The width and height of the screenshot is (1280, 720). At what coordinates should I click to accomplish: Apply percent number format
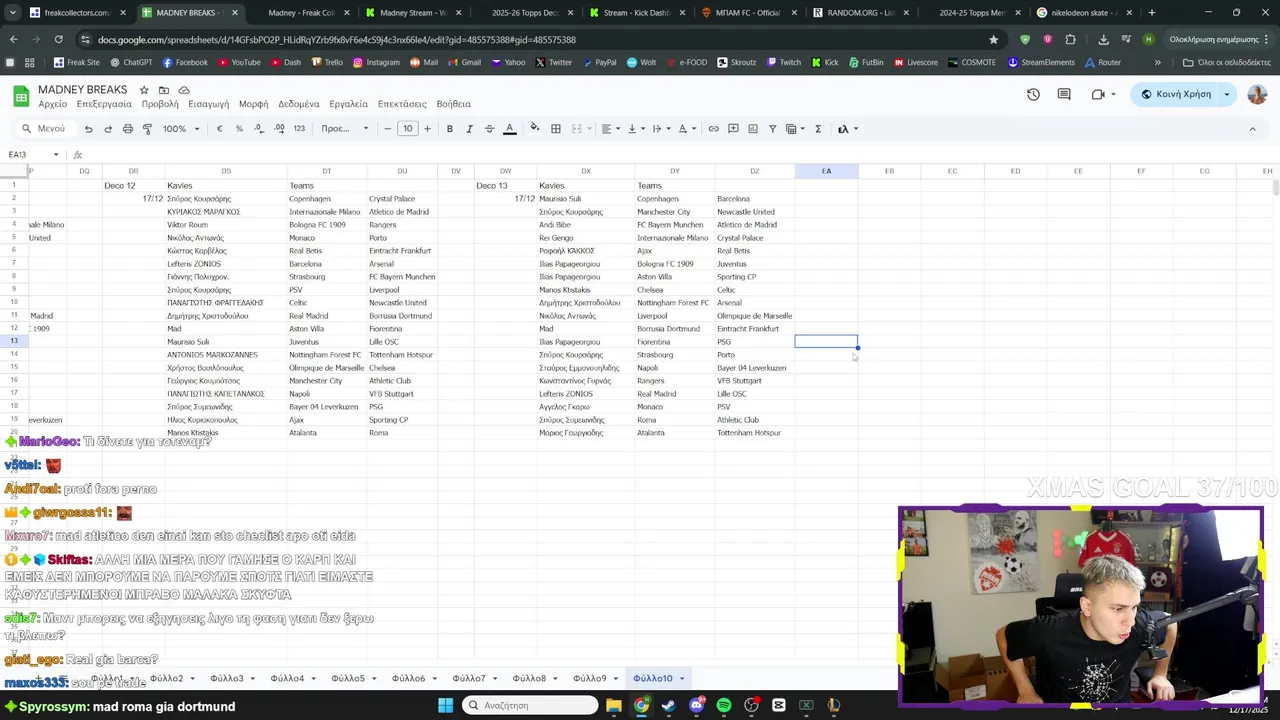pyautogui.click(x=239, y=129)
